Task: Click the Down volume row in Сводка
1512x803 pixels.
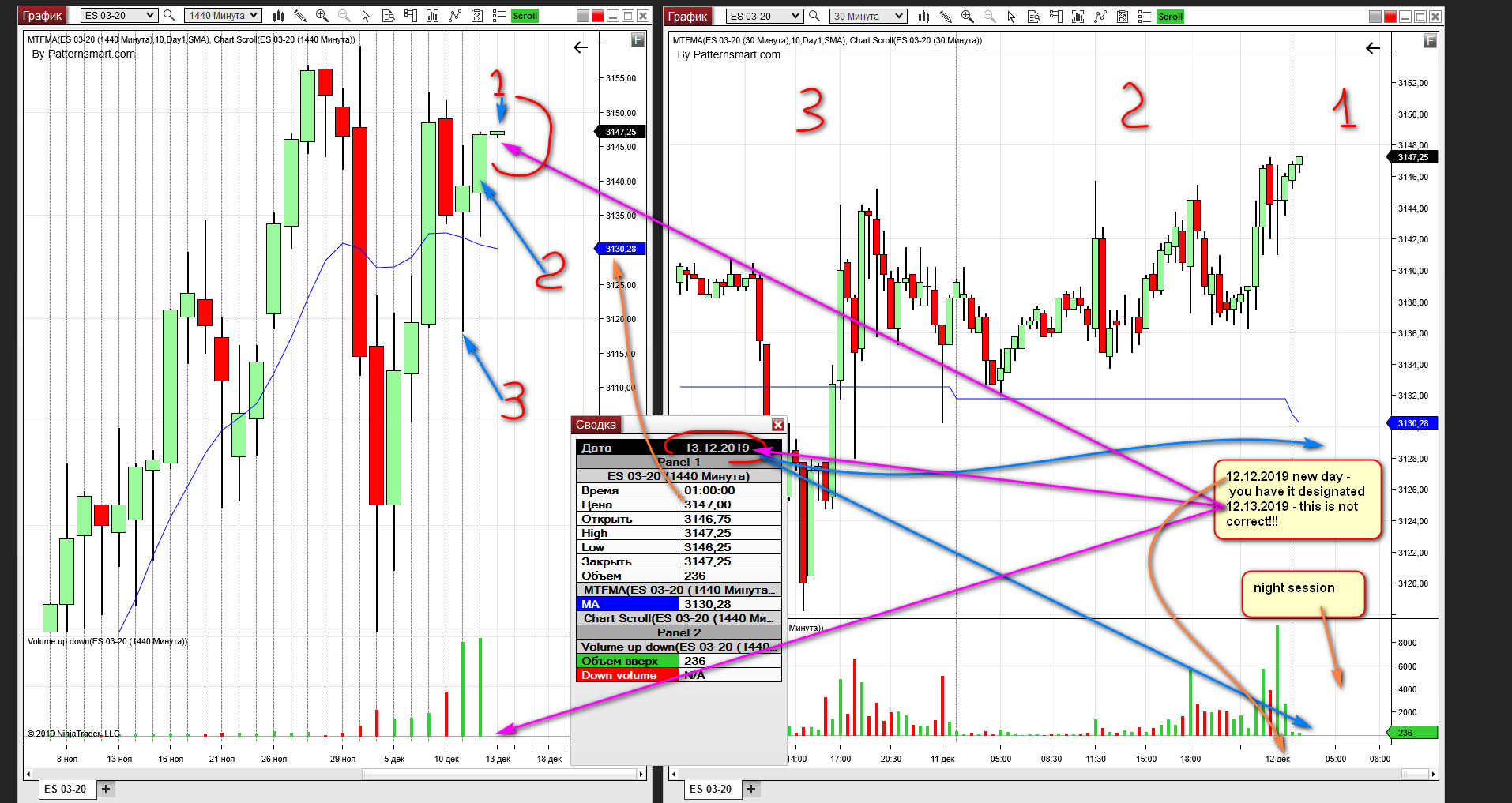Action: click(679, 675)
